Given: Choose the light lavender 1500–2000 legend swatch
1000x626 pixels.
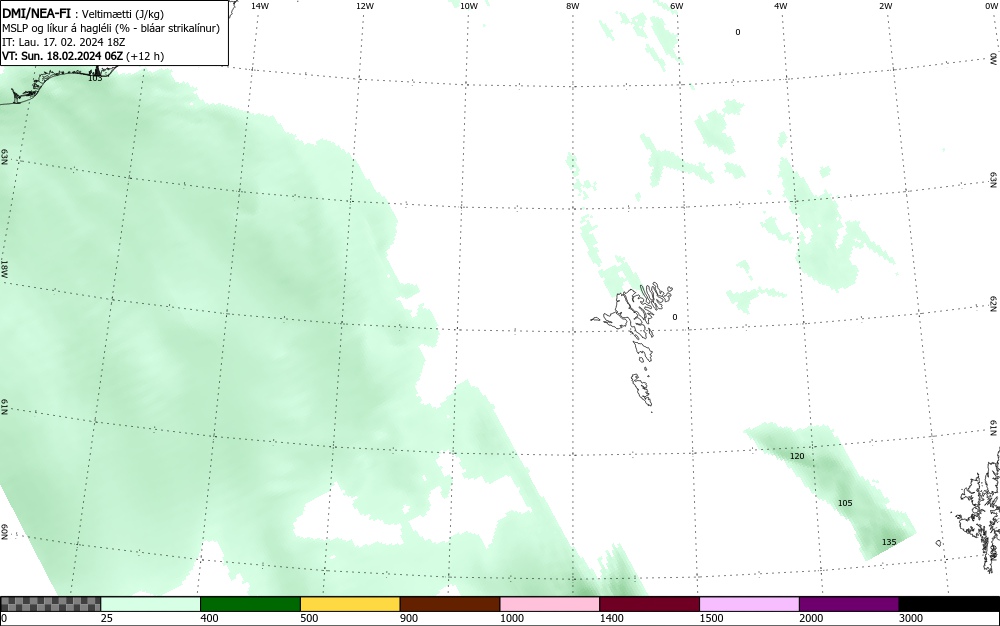Looking at the screenshot, I should [x=749, y=604].
